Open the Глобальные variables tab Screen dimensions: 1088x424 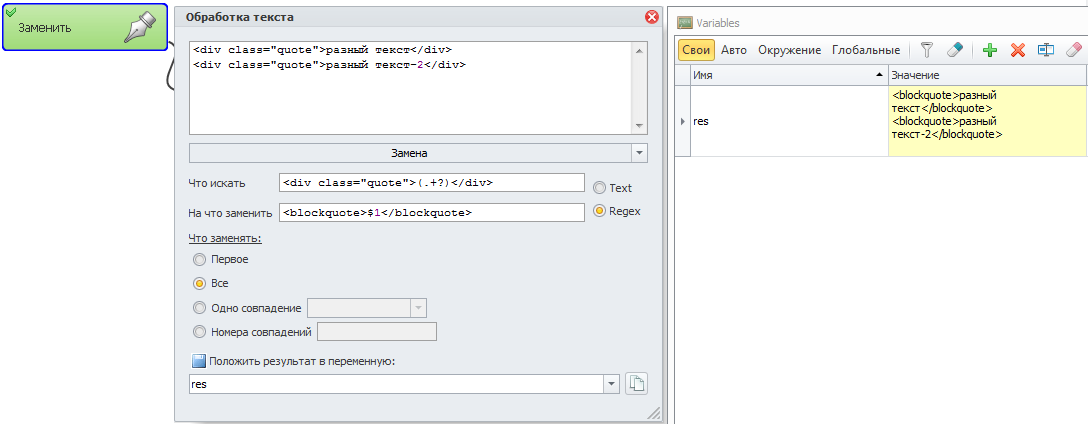[866, 50]
